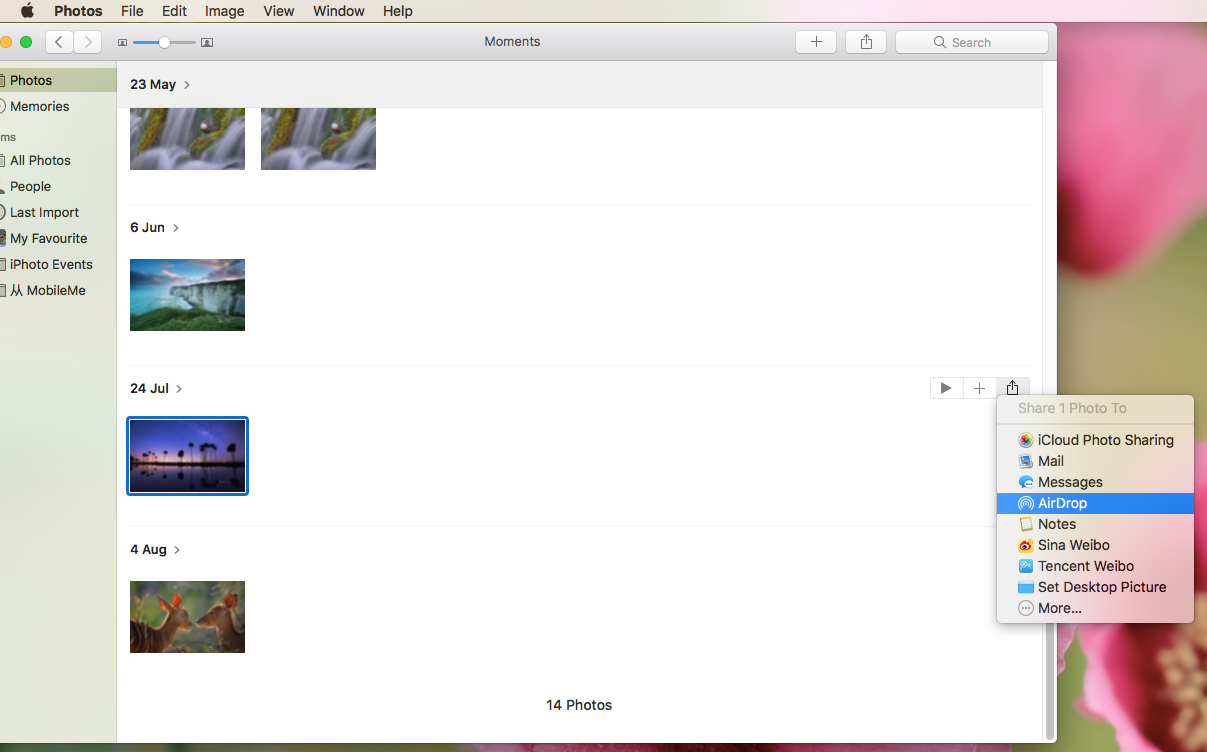Select the Last Import album
Viewport: 1207px width, 752px height.
(44, 212)
